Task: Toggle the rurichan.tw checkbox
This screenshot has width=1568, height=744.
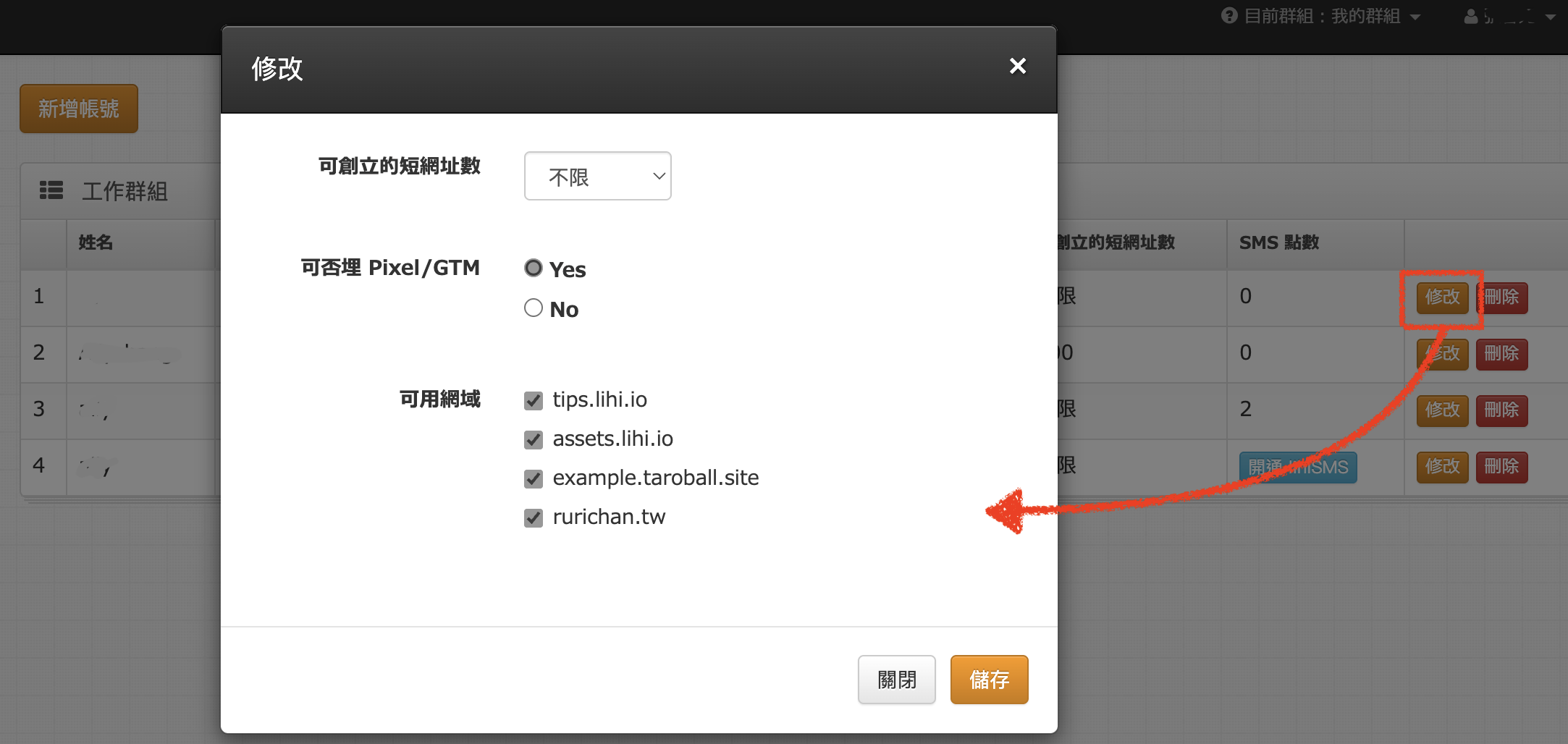Action: pyautogui.click(x=534, y=517)
